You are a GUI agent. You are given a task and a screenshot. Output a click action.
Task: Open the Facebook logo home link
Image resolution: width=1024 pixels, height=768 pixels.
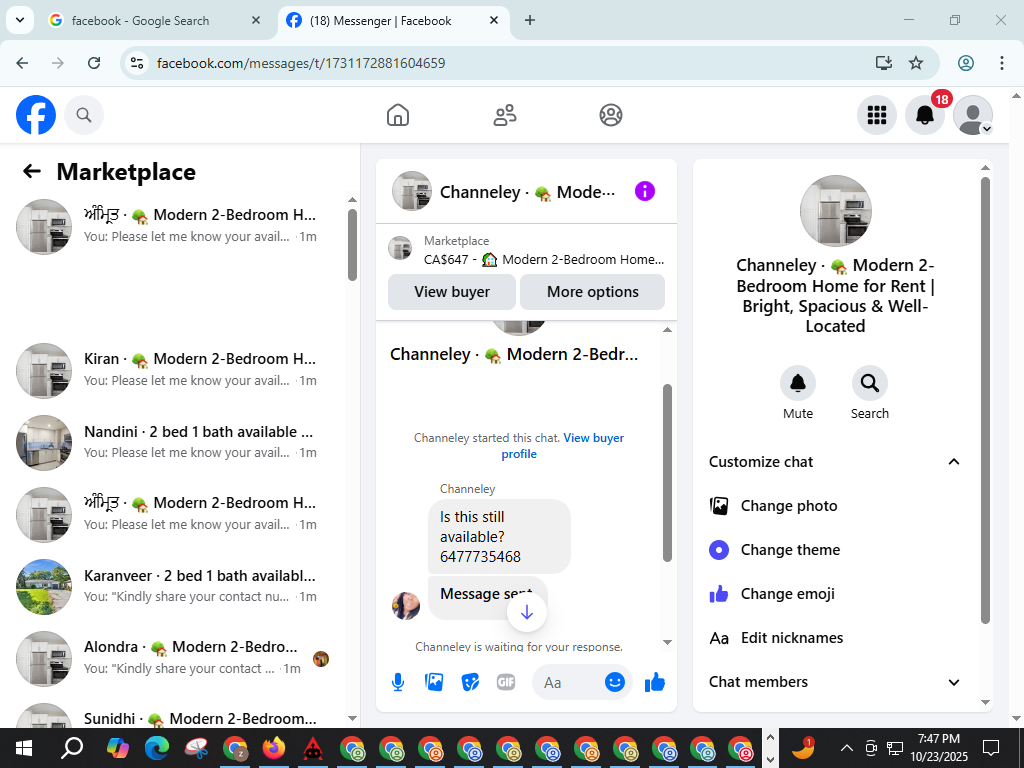click(36, 115)
